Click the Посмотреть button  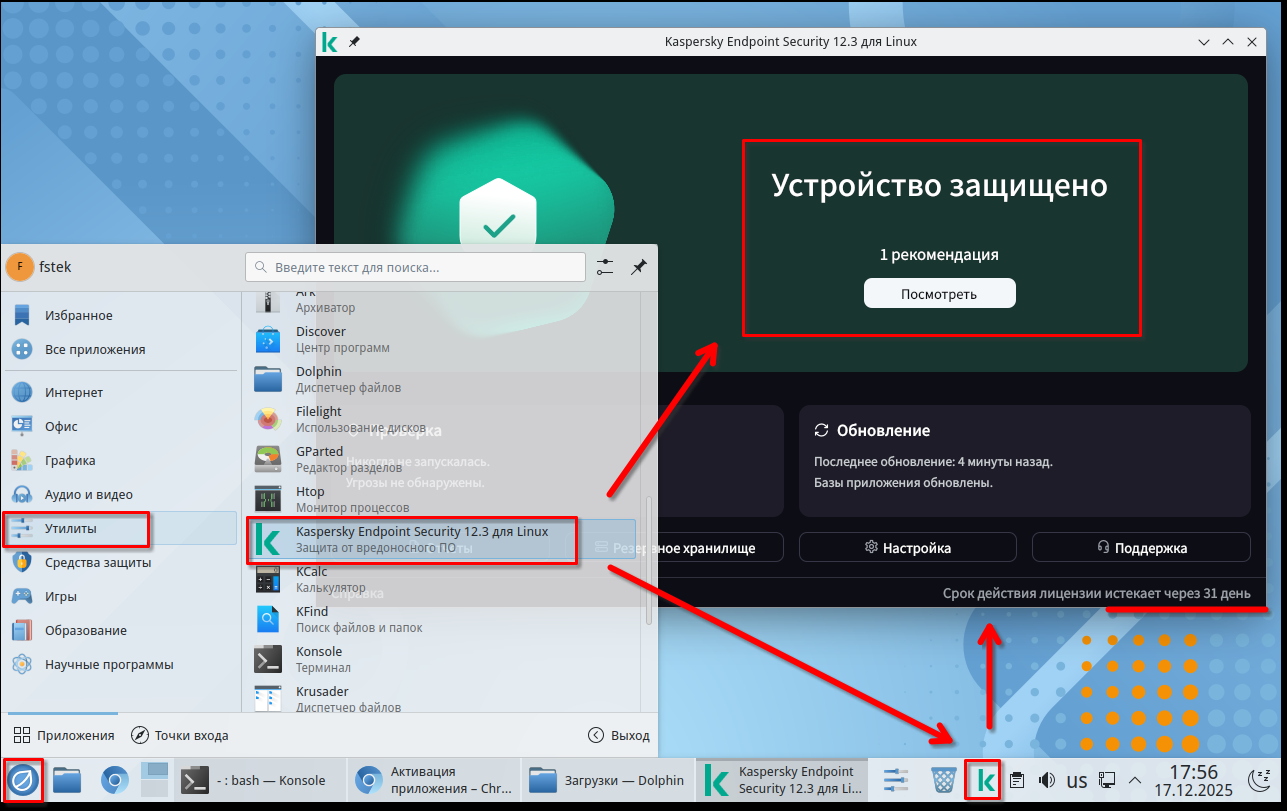(x=939, y=294)
